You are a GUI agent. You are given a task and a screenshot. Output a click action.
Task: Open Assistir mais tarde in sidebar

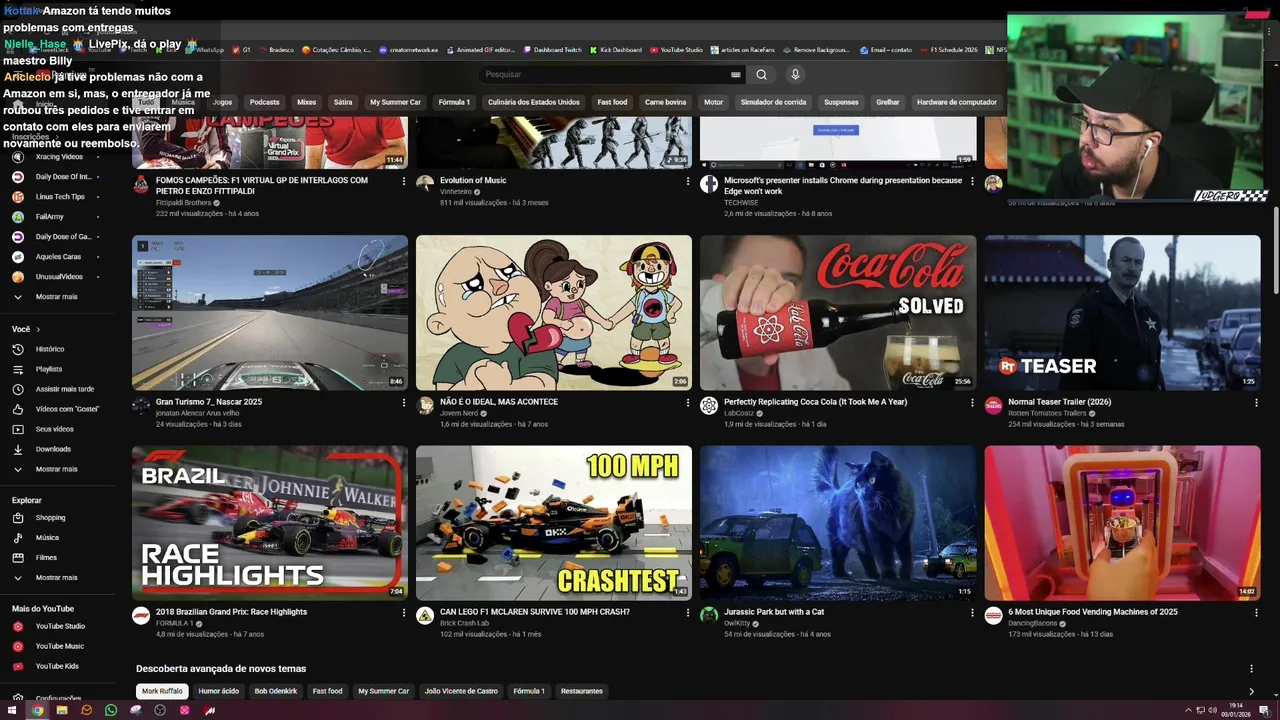[x=65, y=389]
